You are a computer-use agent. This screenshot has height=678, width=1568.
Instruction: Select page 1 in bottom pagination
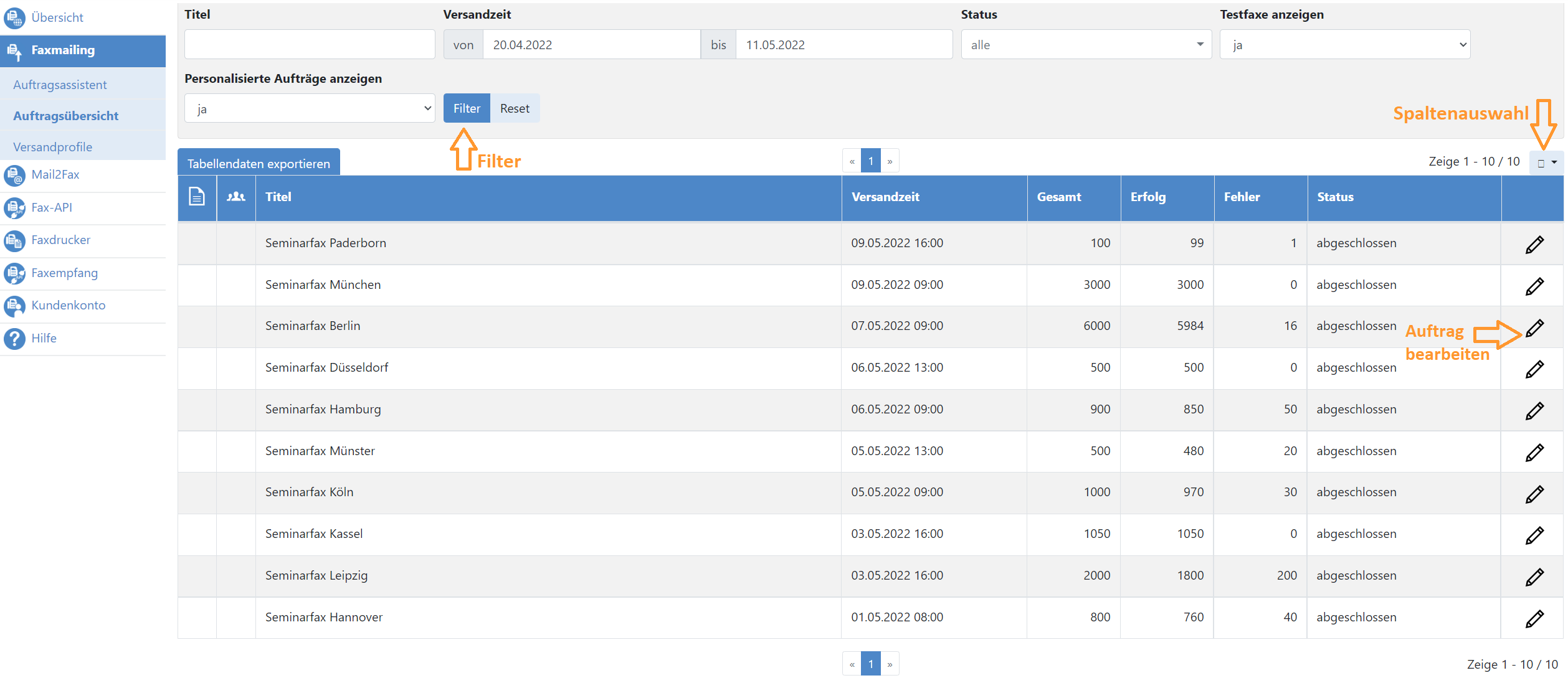coord(871,664)
